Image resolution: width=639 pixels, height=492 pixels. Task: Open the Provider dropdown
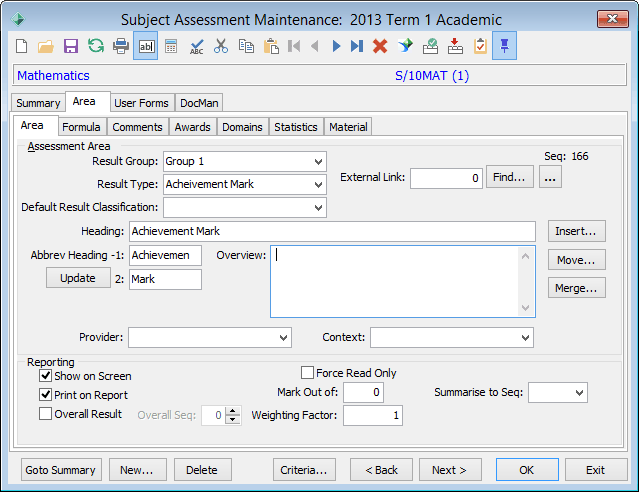pyautogui.click(x=283, y=338)
